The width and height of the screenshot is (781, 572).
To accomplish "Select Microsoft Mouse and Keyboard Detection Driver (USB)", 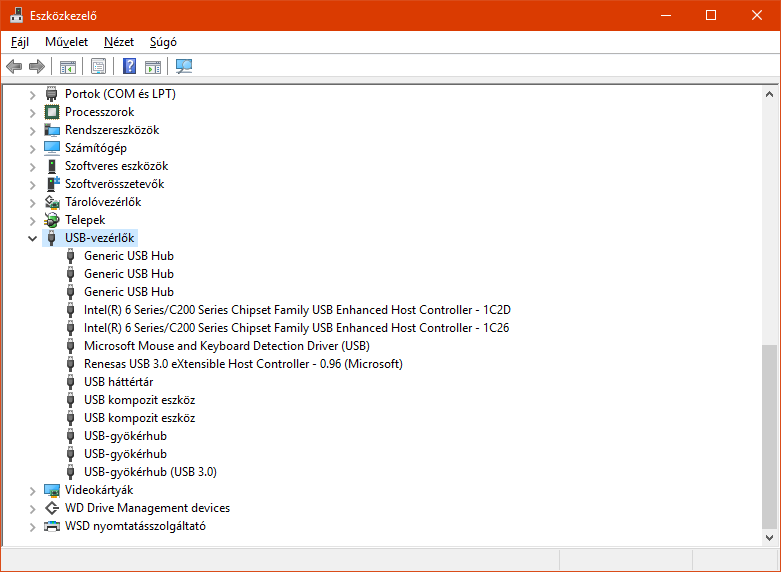I will point(227,346).
